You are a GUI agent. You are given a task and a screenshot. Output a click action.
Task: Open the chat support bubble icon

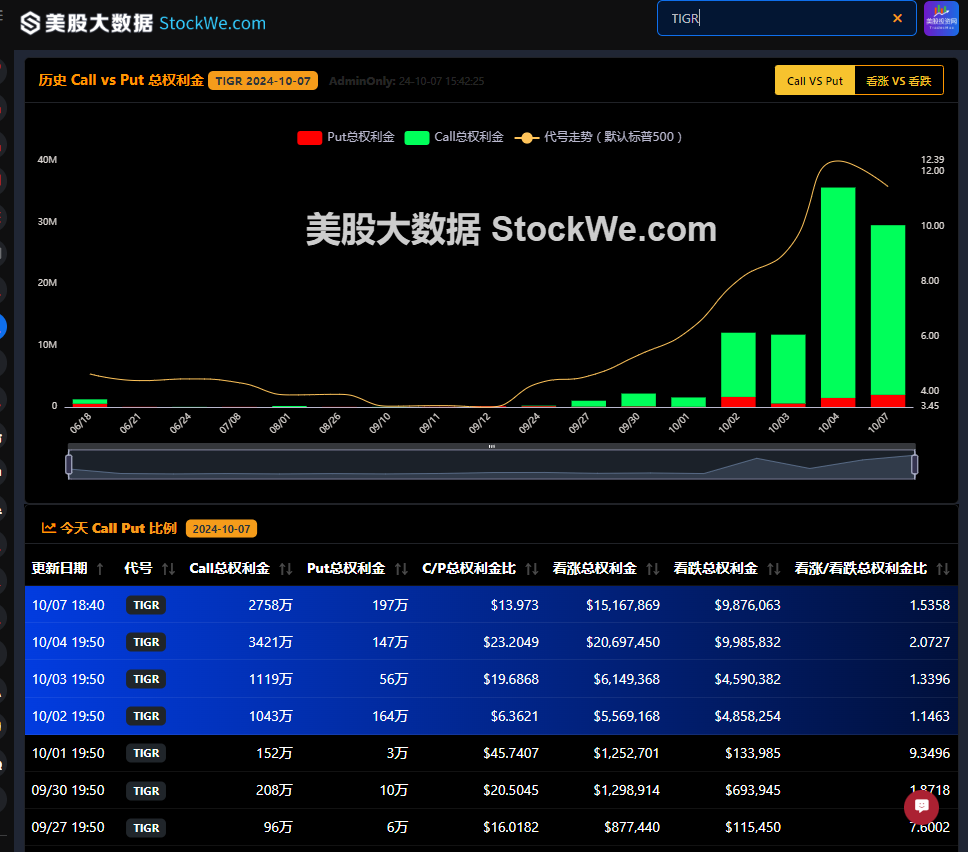921,806
